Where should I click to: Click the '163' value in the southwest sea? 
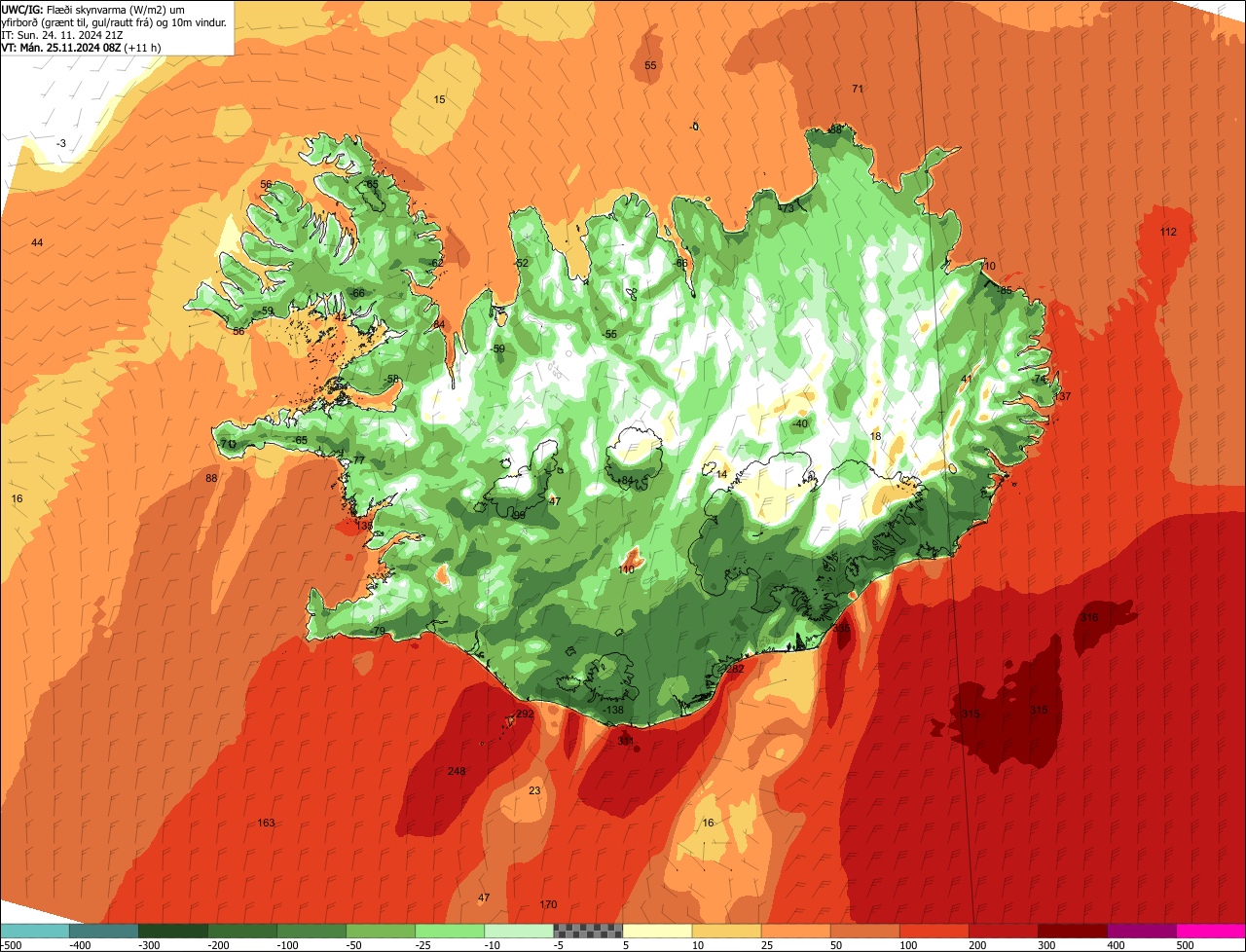pos(266,823)
